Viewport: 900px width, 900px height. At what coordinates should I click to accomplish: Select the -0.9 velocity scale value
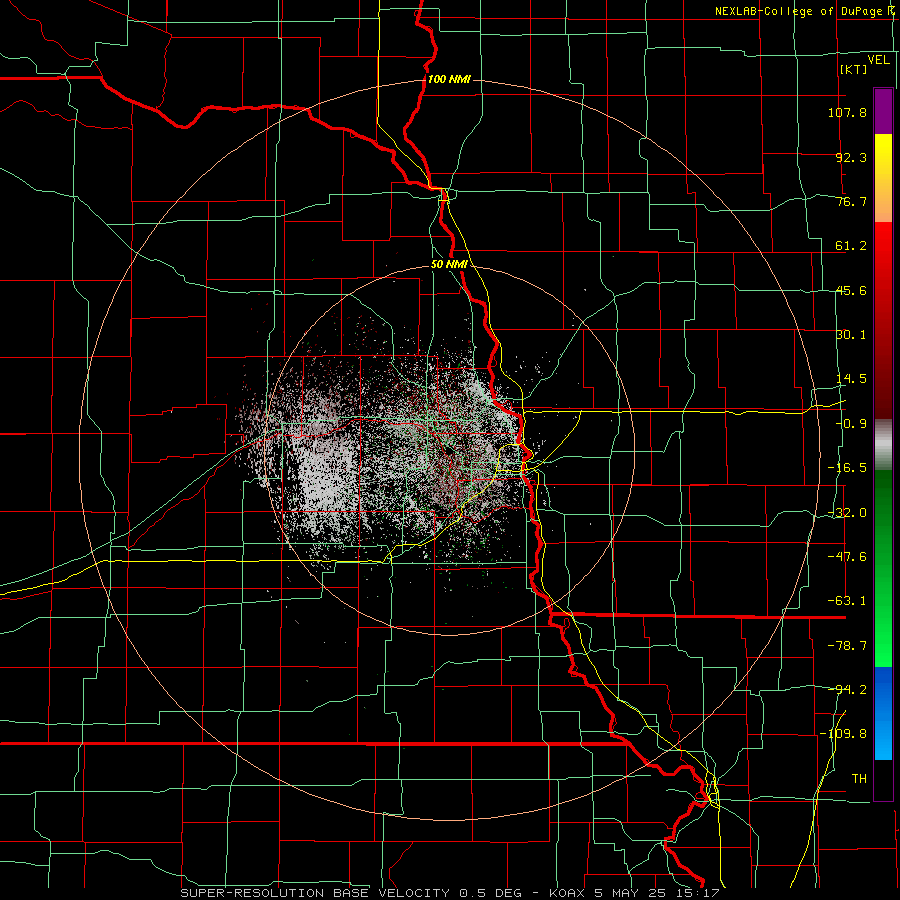tap(851, 424)
